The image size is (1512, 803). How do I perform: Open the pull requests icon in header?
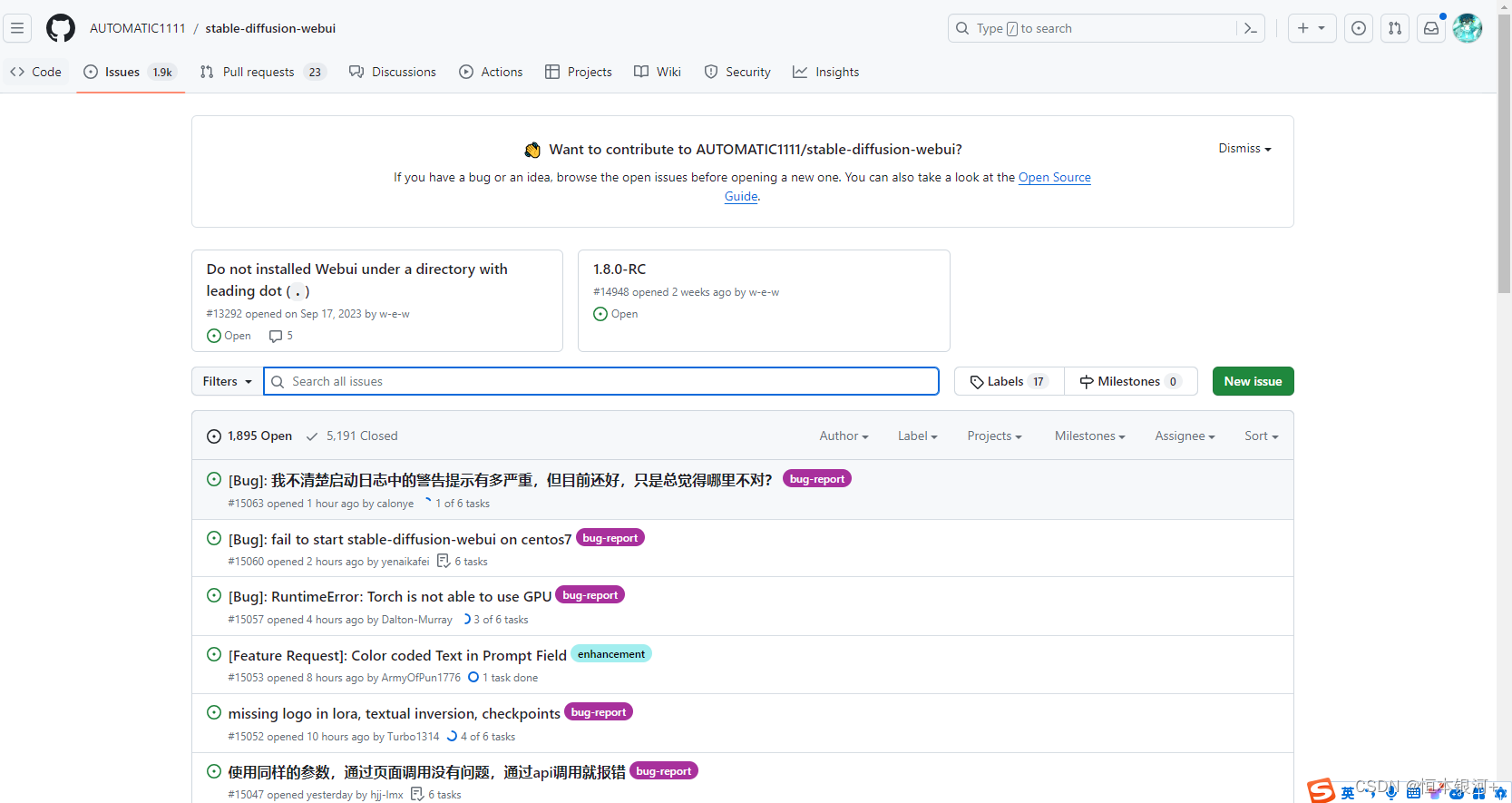point(1395,28)
